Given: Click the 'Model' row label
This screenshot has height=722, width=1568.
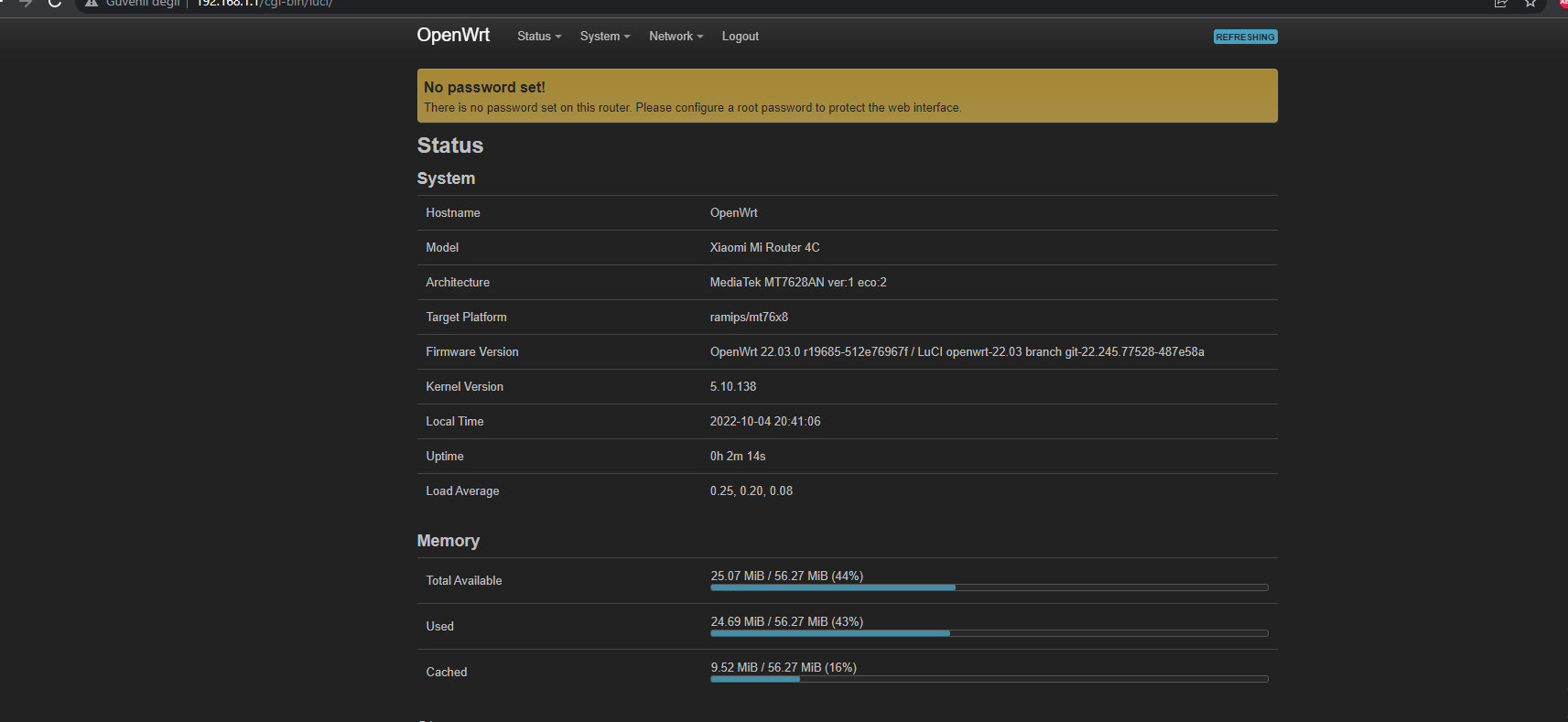Looking at the screenshot, I should [442, 248].
